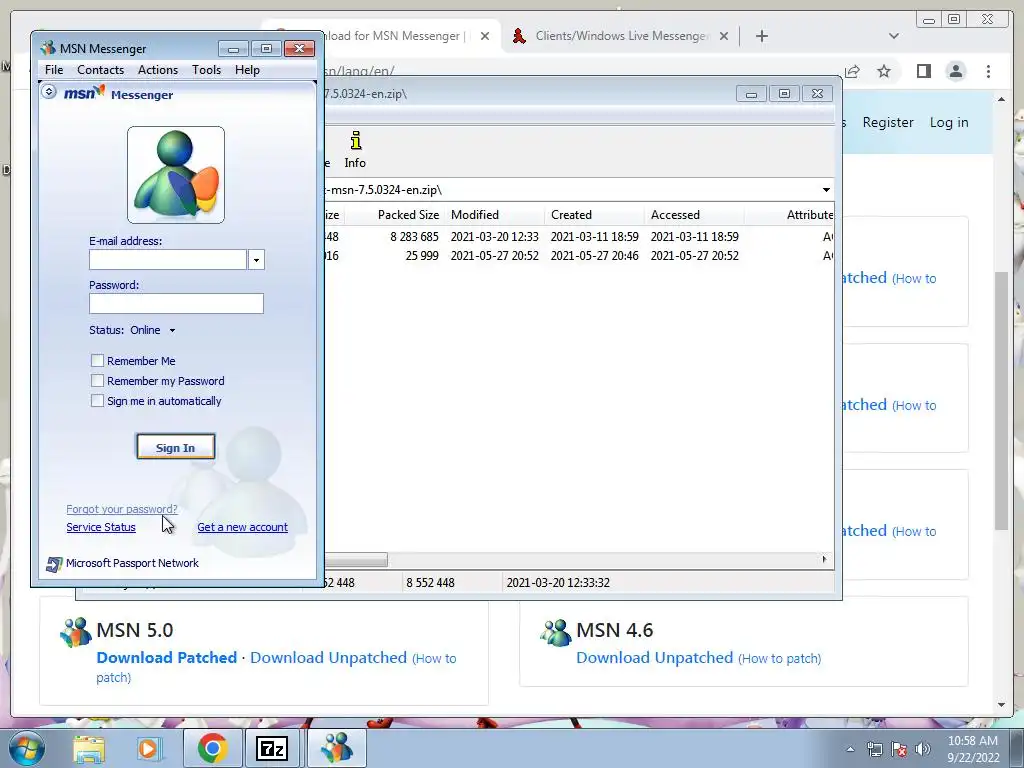Open the Contacts menu

(100, 70)
